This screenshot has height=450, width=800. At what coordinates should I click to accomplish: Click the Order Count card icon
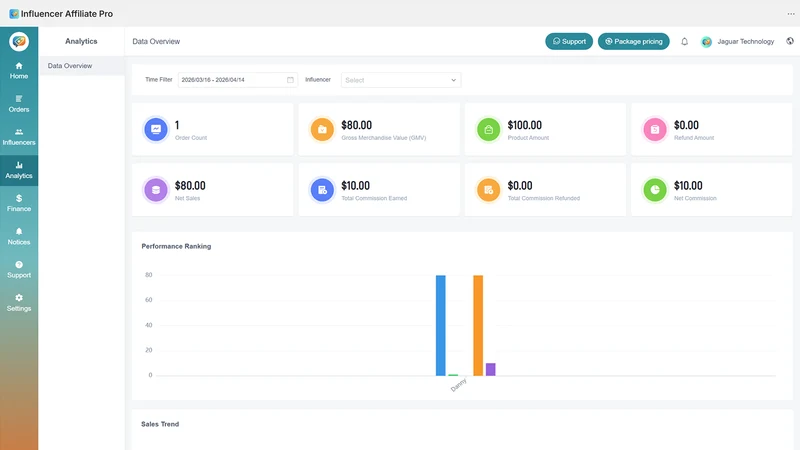pyautogui.click(x=156, y=129)
